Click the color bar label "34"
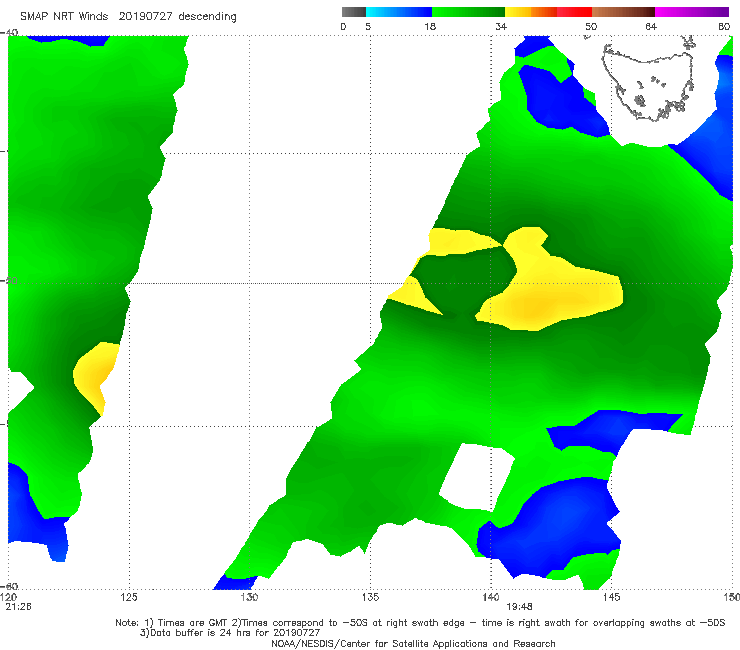Viewport: 740px width, 650px height. 501,27
